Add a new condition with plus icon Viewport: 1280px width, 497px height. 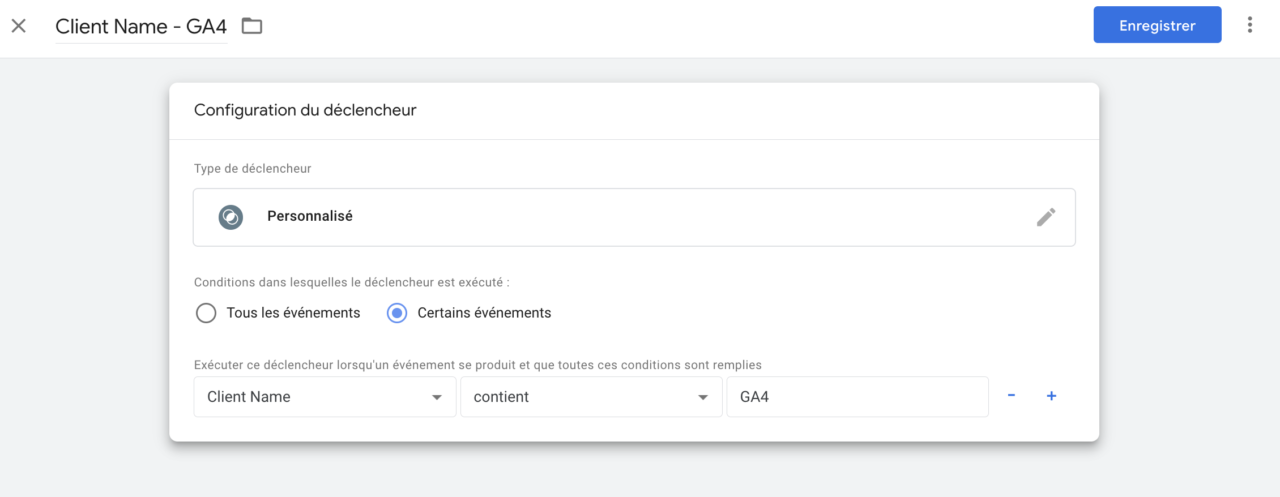(1051, 396)
